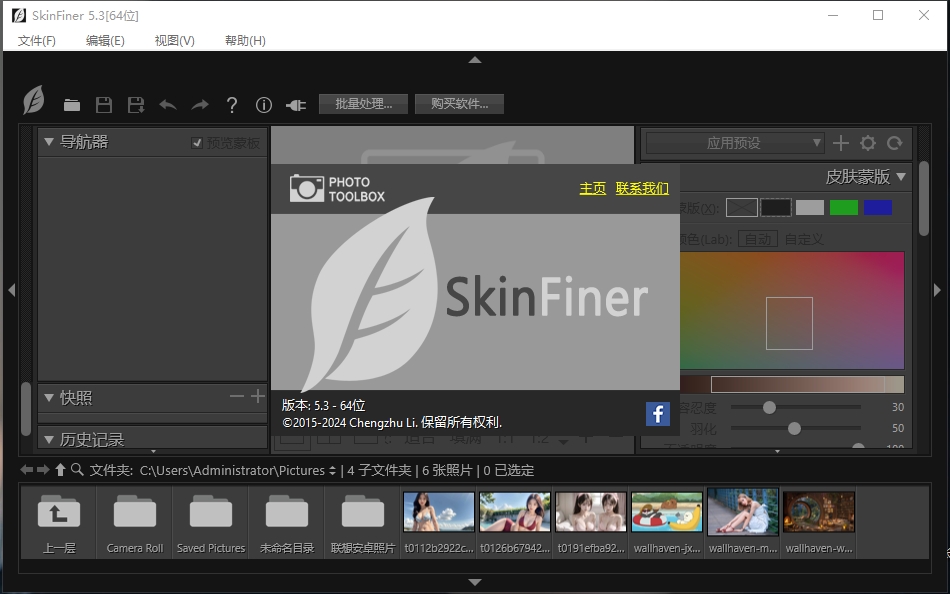
Task: Click the question mark help icon
Action: (x=232, y=105)
